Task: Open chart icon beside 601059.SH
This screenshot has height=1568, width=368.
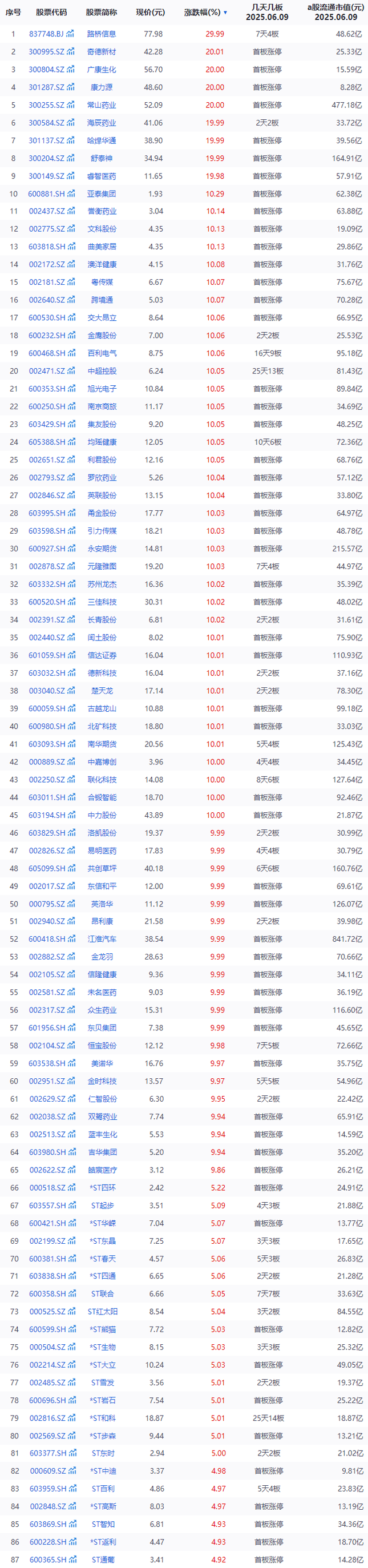Action: coord(72,655)
